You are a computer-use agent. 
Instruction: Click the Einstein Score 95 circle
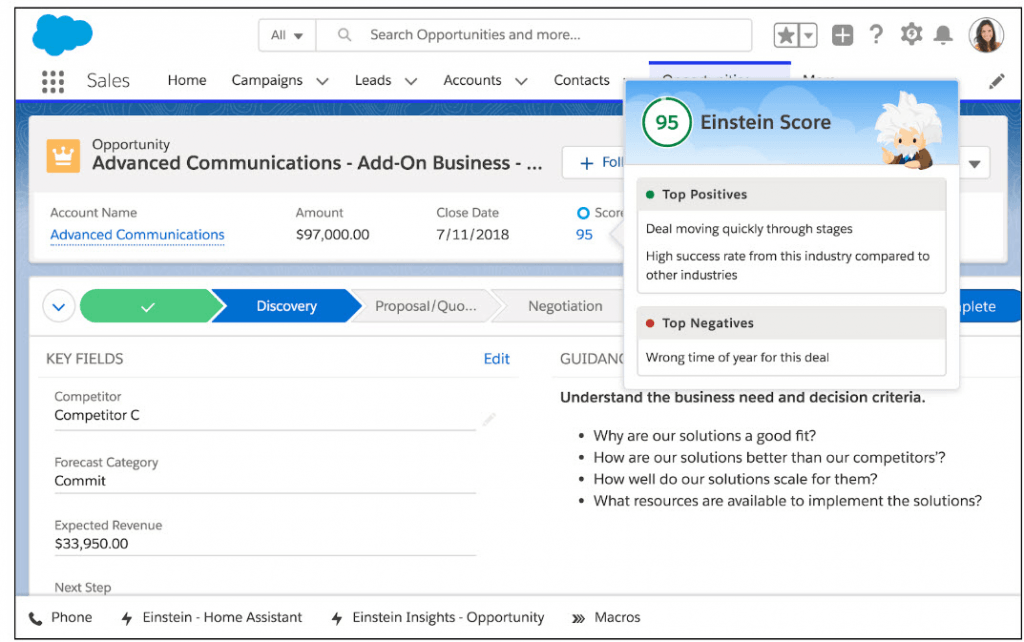[x=667, y=122]
